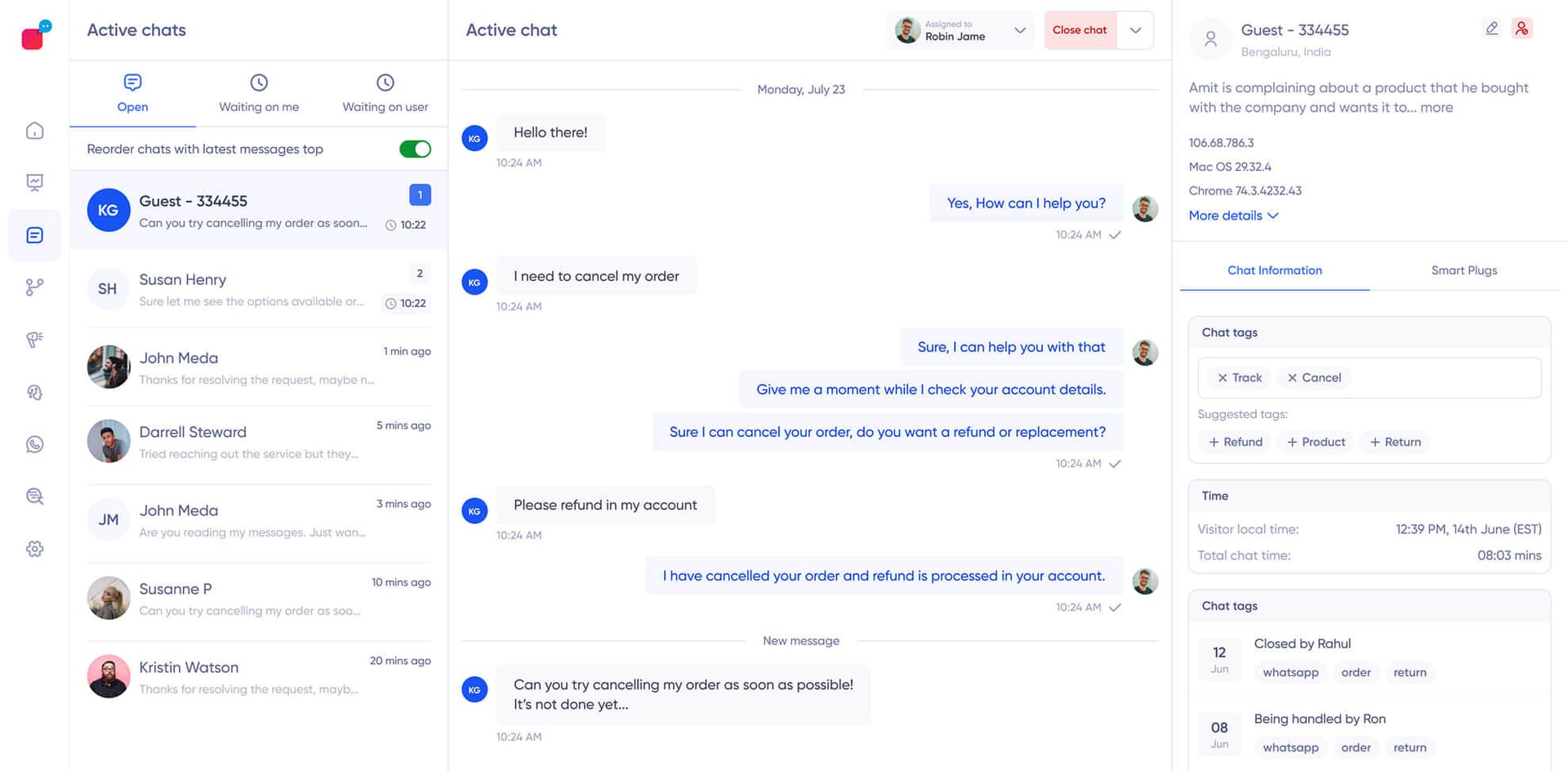Expand the Close chat options arrow

(1135, 30)
